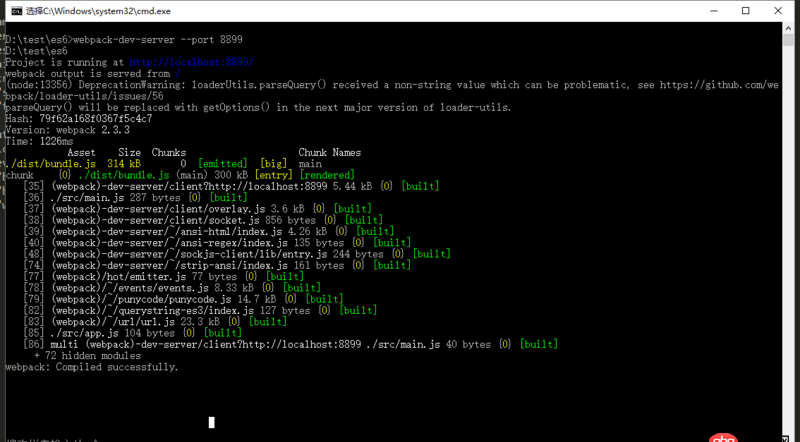This screenshot has height=442, width=800.
Task: Click the yellow './dist/bundle.js 314 kB' text
Action: 73,164
